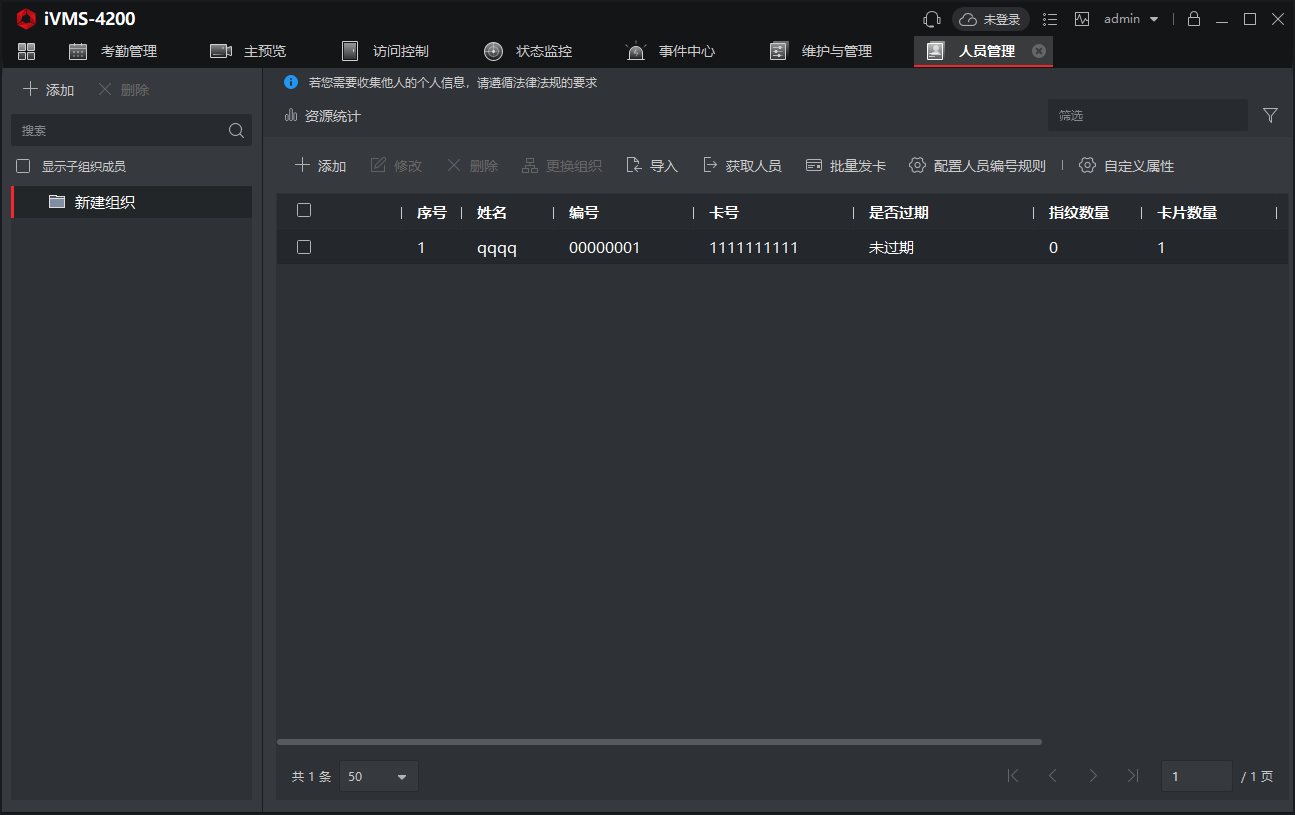The width and height of the screenshot is (1295, 815).
Task: Click 删除 in person toolbar
Action: pos(472,166)
